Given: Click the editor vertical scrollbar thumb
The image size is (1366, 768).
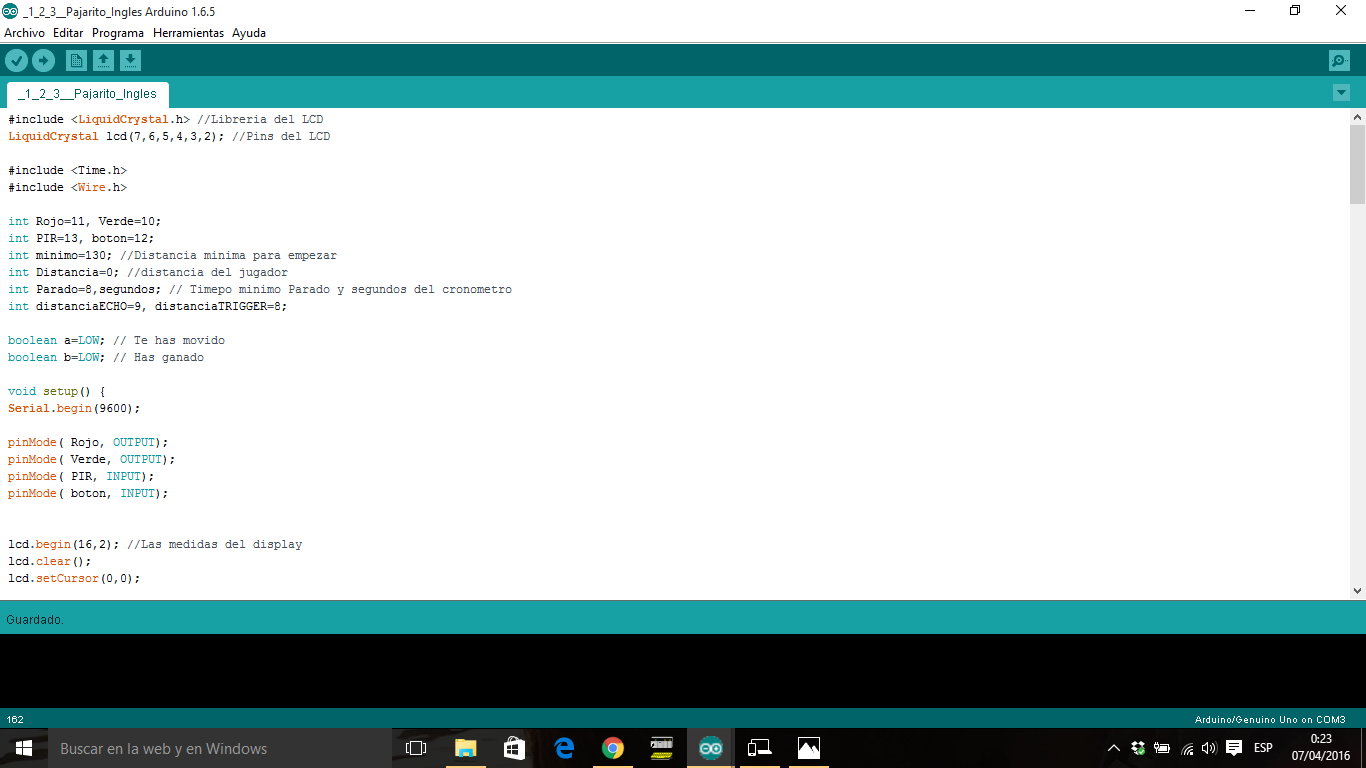Looking at the screenshot, I should pyautogui.click(x=1357, y=165).
